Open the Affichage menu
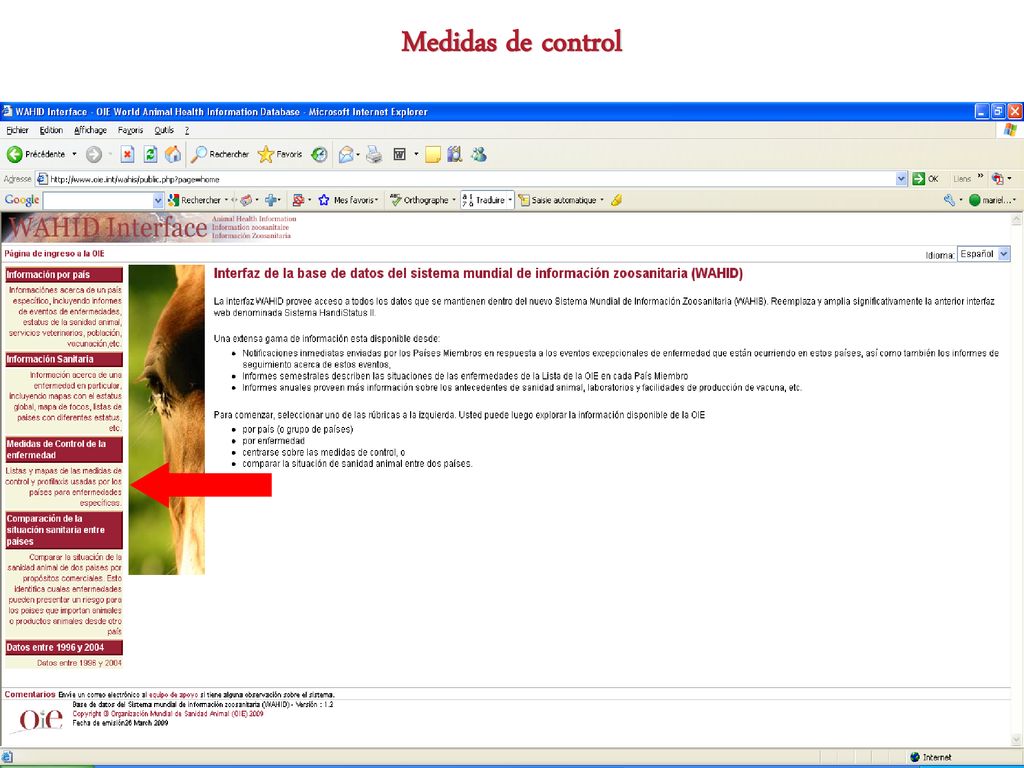 [x=90, y=131]
